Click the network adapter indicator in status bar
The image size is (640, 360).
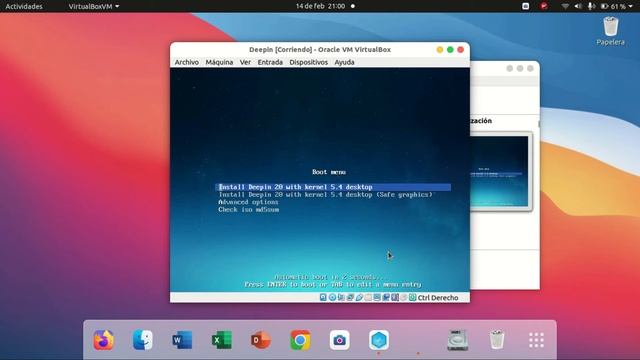pyautogui.click(x=350, y=298)
